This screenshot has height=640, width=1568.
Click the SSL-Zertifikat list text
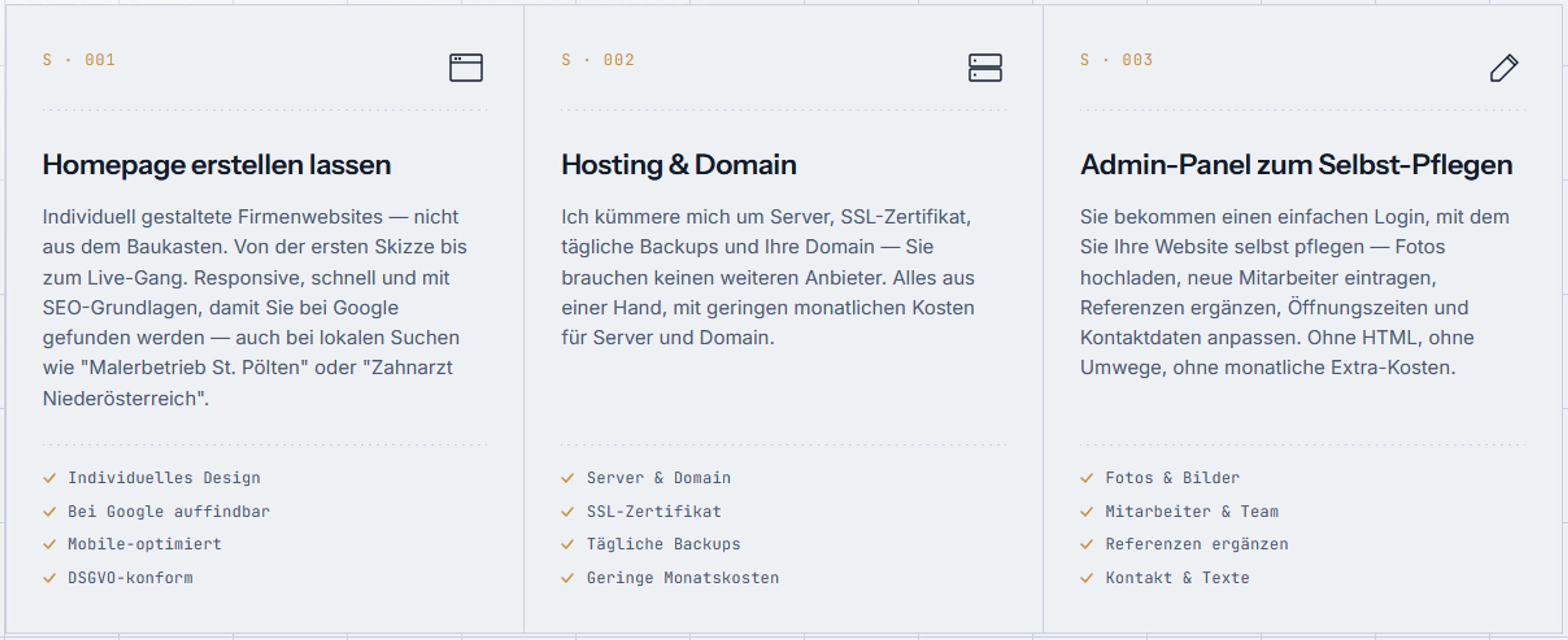point(654,511)
